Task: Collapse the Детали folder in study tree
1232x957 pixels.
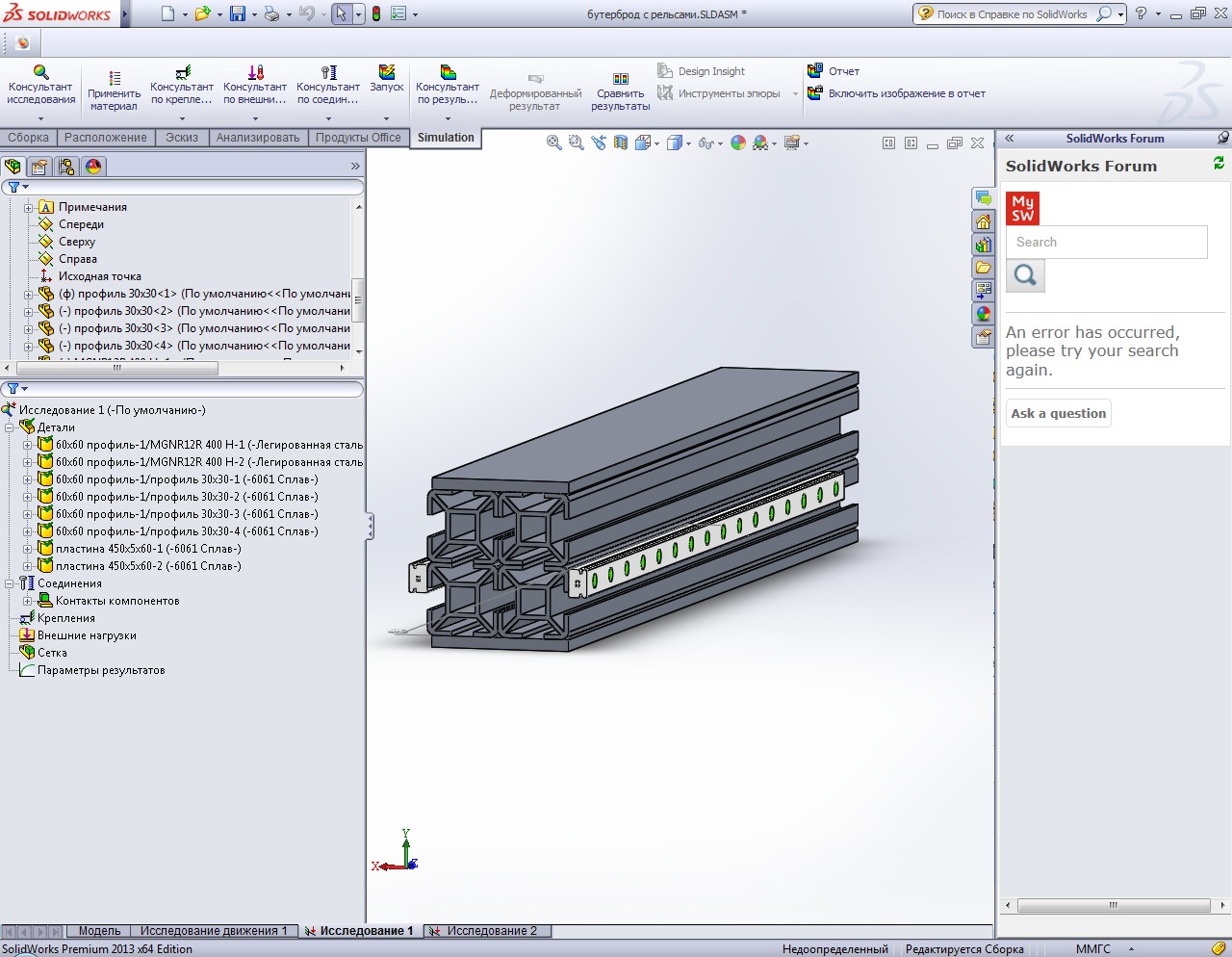Action: (11, 427)
